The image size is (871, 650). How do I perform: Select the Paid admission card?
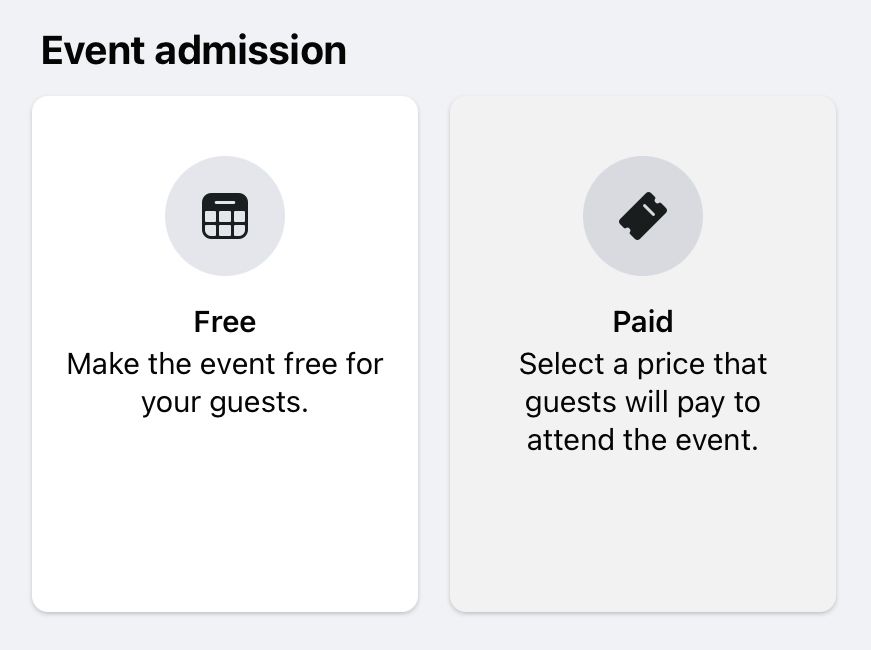(643, 353)
